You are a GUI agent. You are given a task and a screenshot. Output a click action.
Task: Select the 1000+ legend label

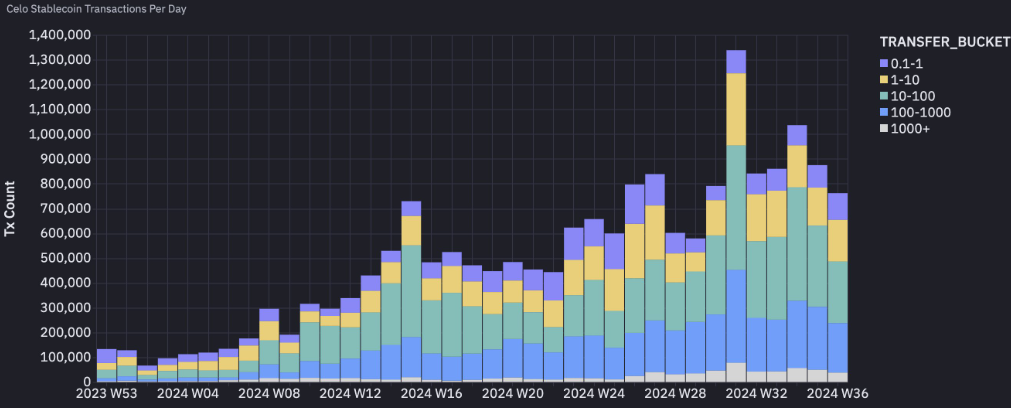pyautogui.click(x=910, y=130)
